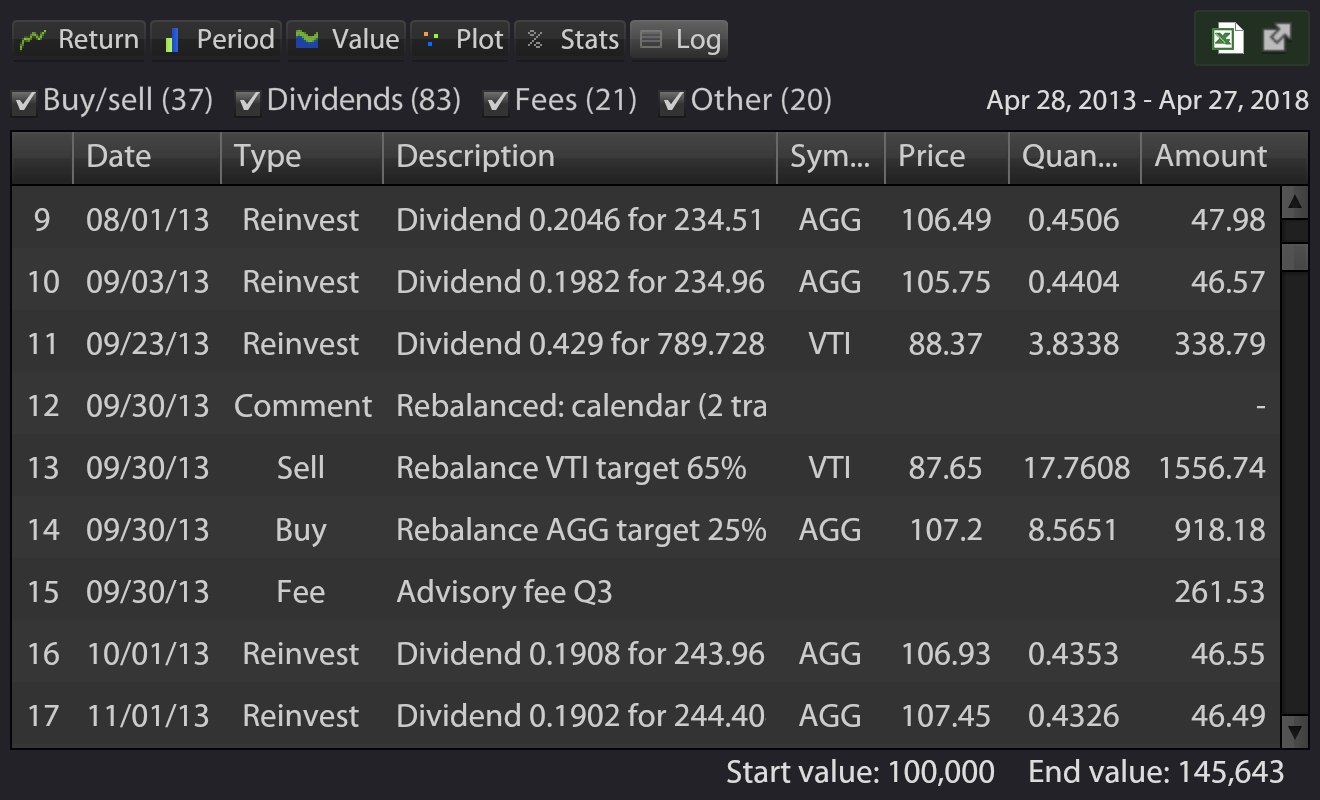
Task: Click Rebalance VTI target 65% description
Action: click(571, 468)
